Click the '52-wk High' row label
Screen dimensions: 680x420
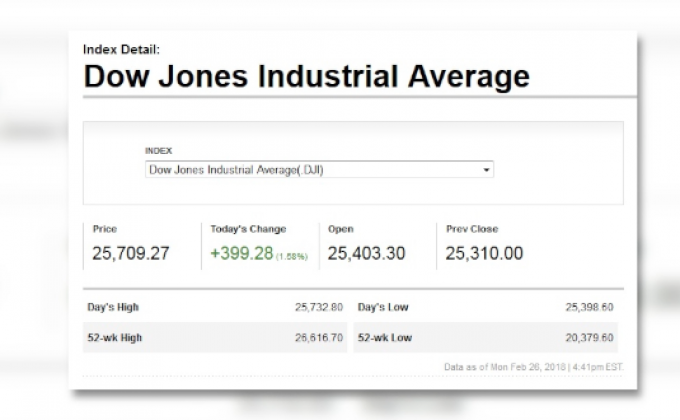115,338
